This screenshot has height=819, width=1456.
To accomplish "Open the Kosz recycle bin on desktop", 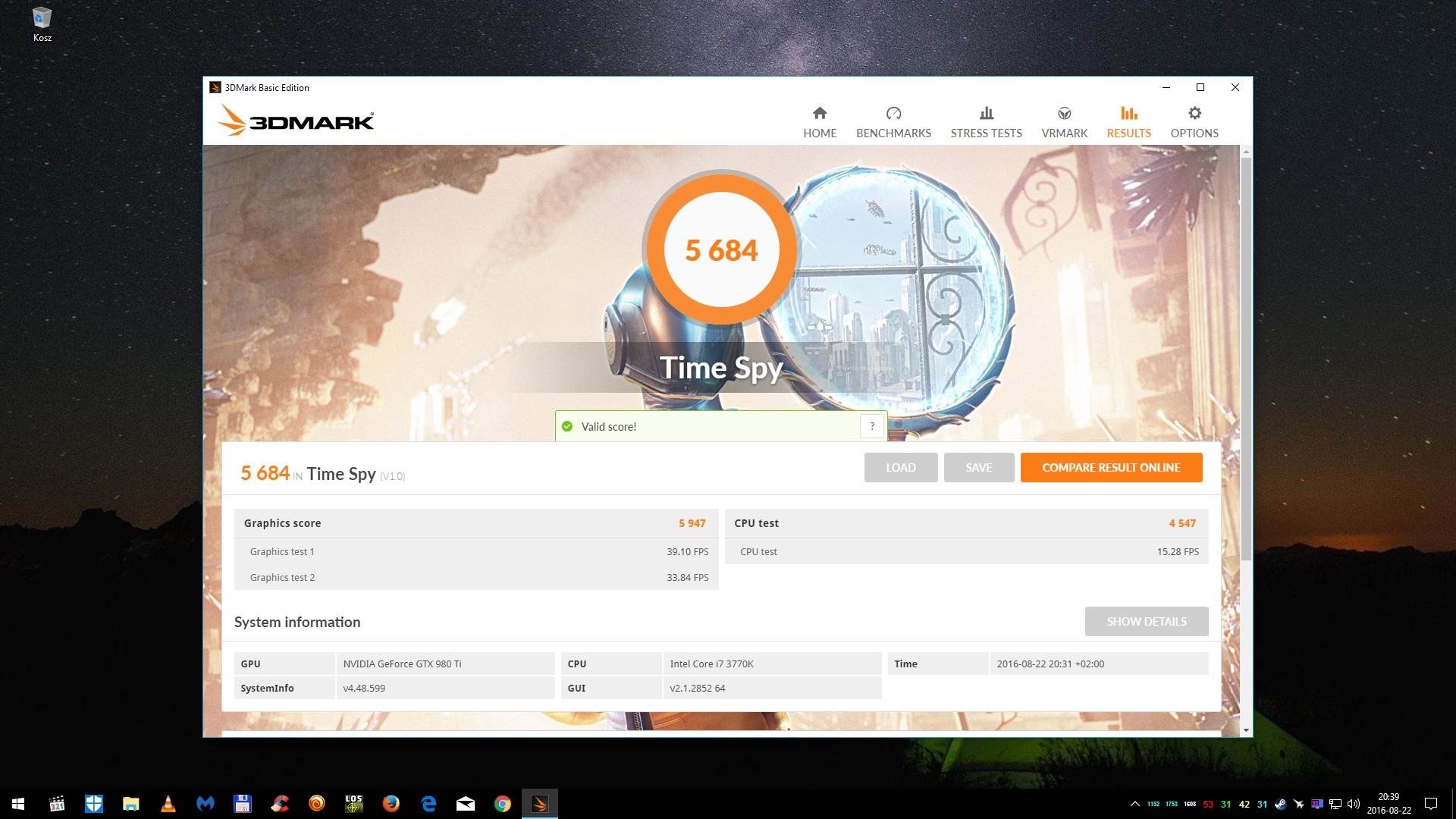I will click(42, 24).
